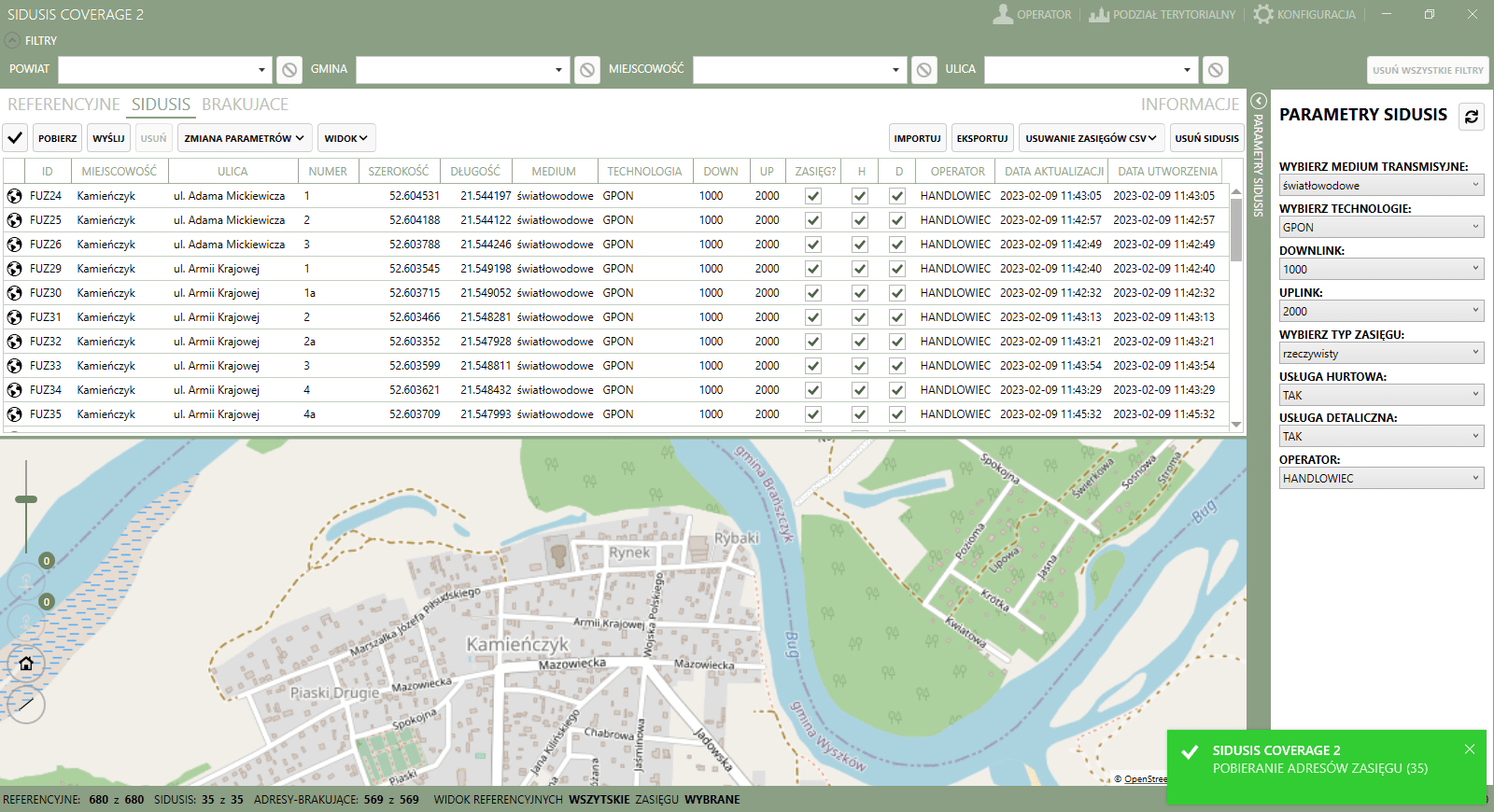Expand the ZMIANA PARAMETRÓW dropdown
The image size is (1494, 812).
tap(245, 138)
